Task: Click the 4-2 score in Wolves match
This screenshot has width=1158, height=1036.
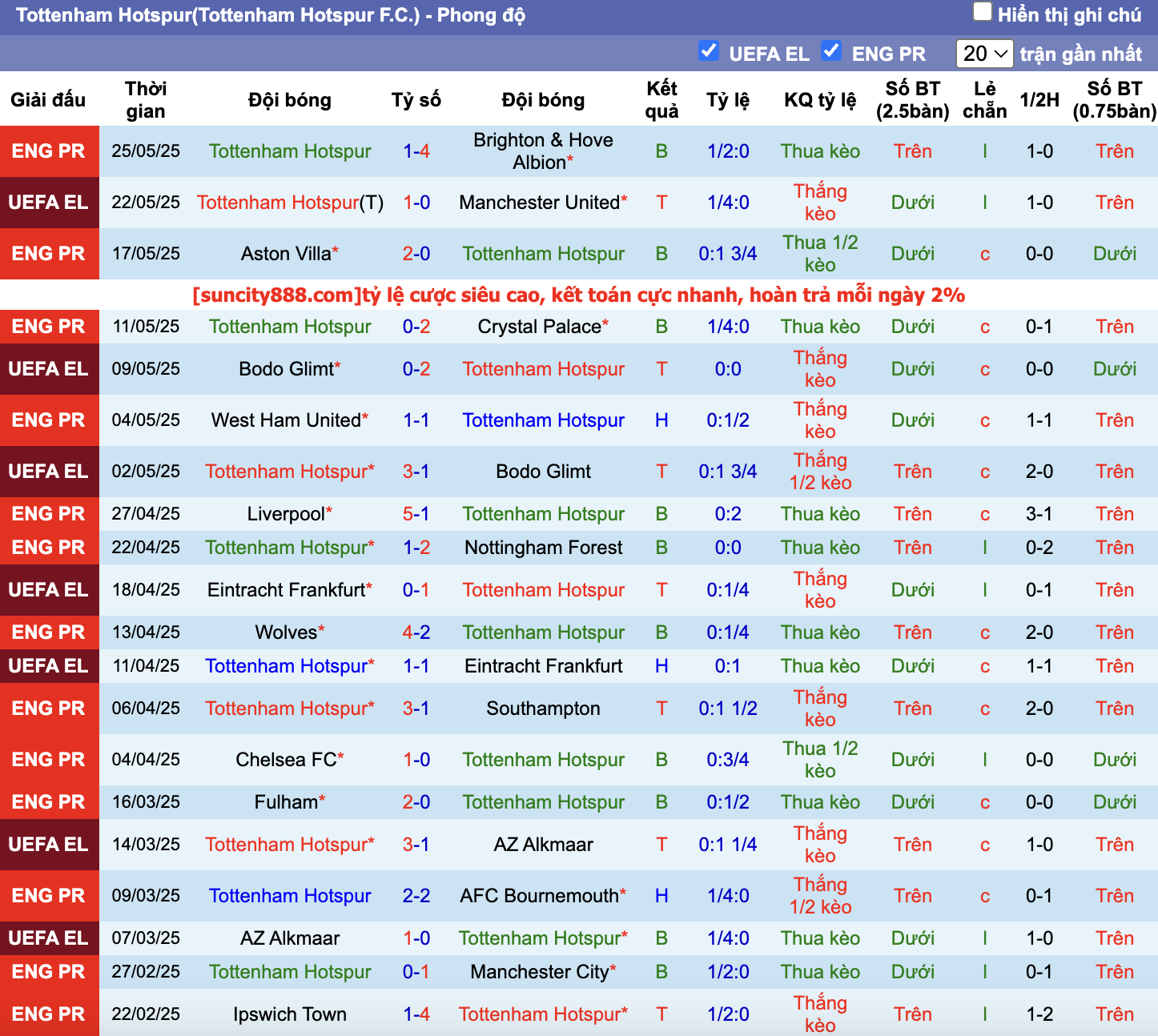Action: point(416,632)
